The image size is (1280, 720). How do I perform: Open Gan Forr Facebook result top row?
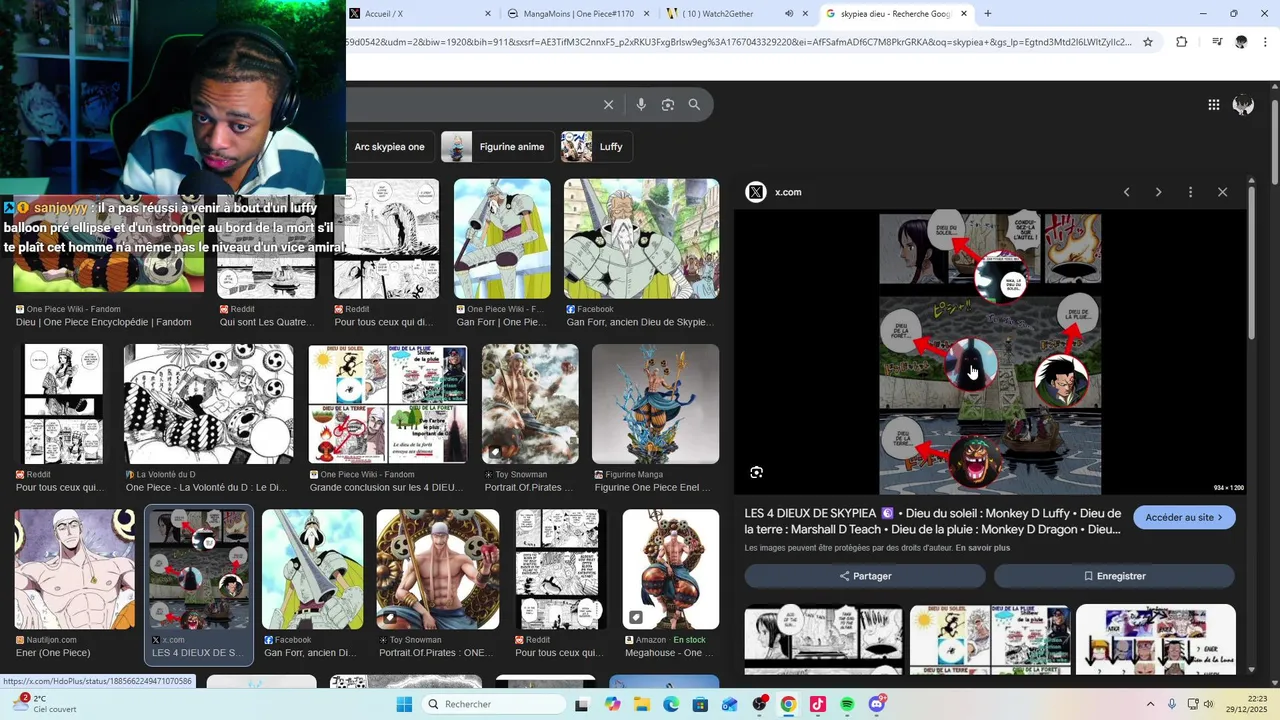(x=641, y=239)
